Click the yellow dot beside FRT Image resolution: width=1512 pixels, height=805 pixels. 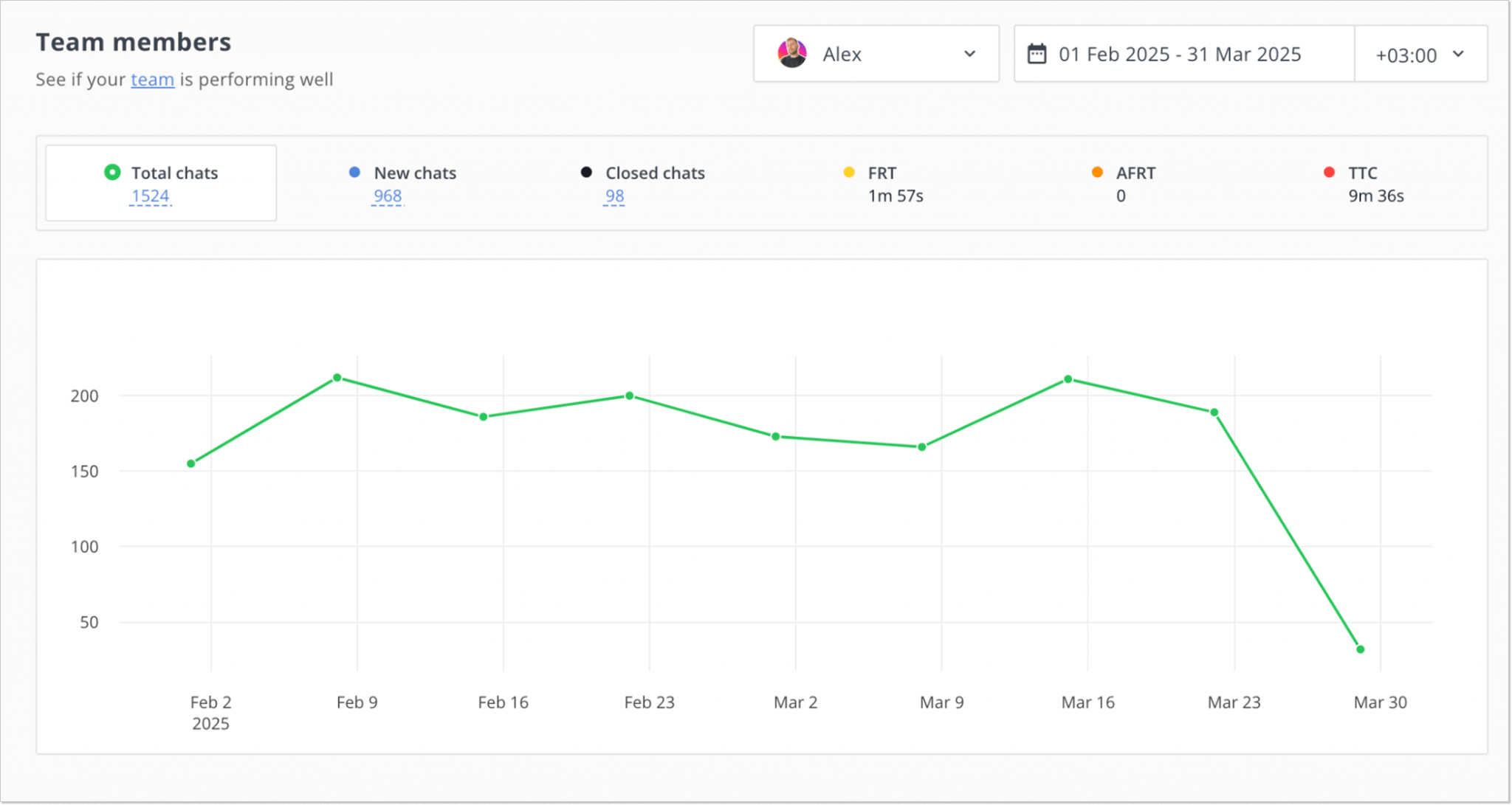[850, 172]
